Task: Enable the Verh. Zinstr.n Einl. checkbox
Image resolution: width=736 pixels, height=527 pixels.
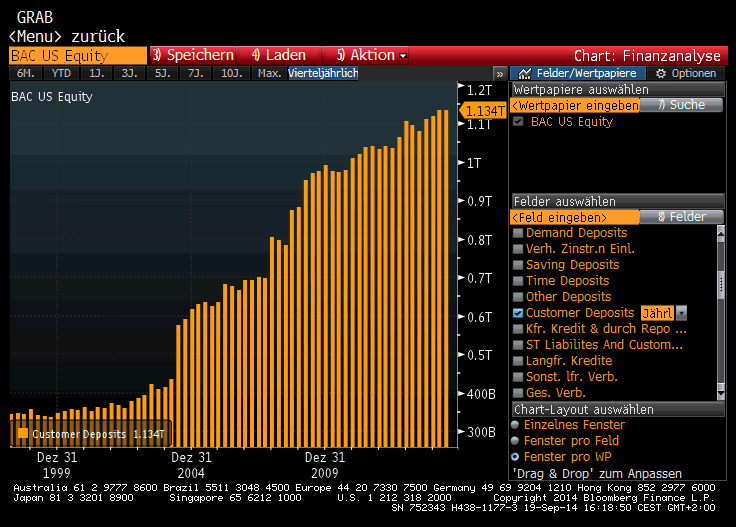Action: tap(518, 249)
